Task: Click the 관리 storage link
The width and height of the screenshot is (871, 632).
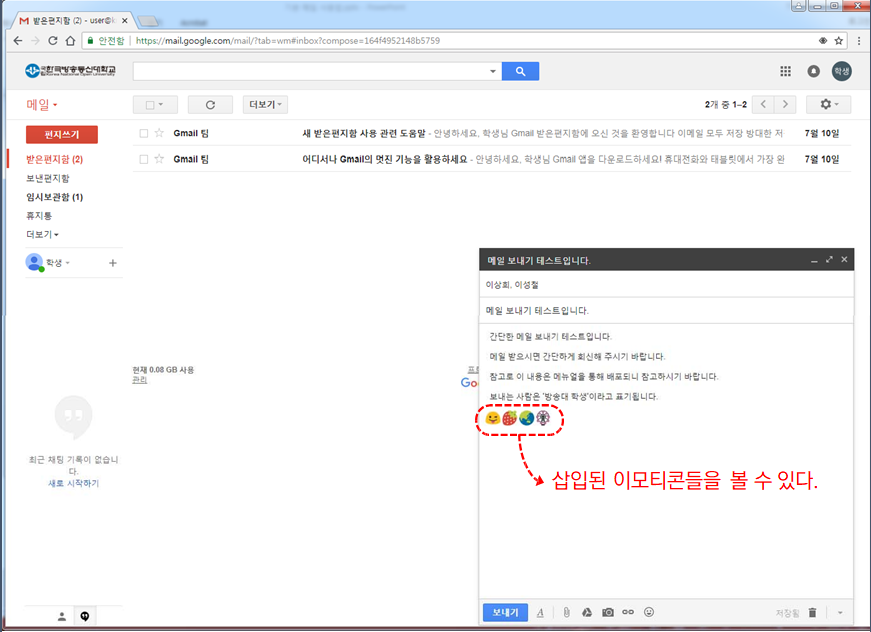Action: [139, 380]
